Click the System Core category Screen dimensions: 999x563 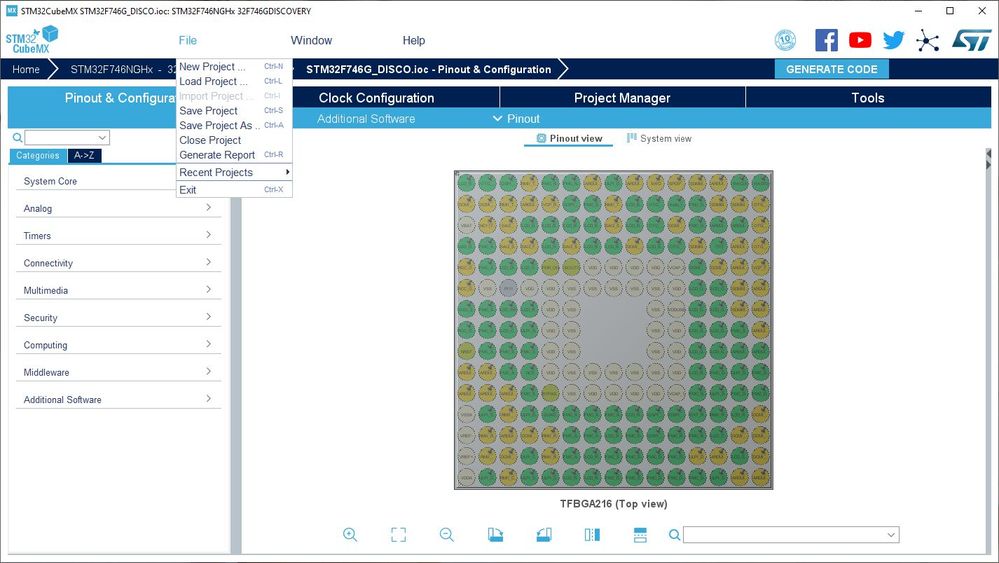click(x=96, y=181)
